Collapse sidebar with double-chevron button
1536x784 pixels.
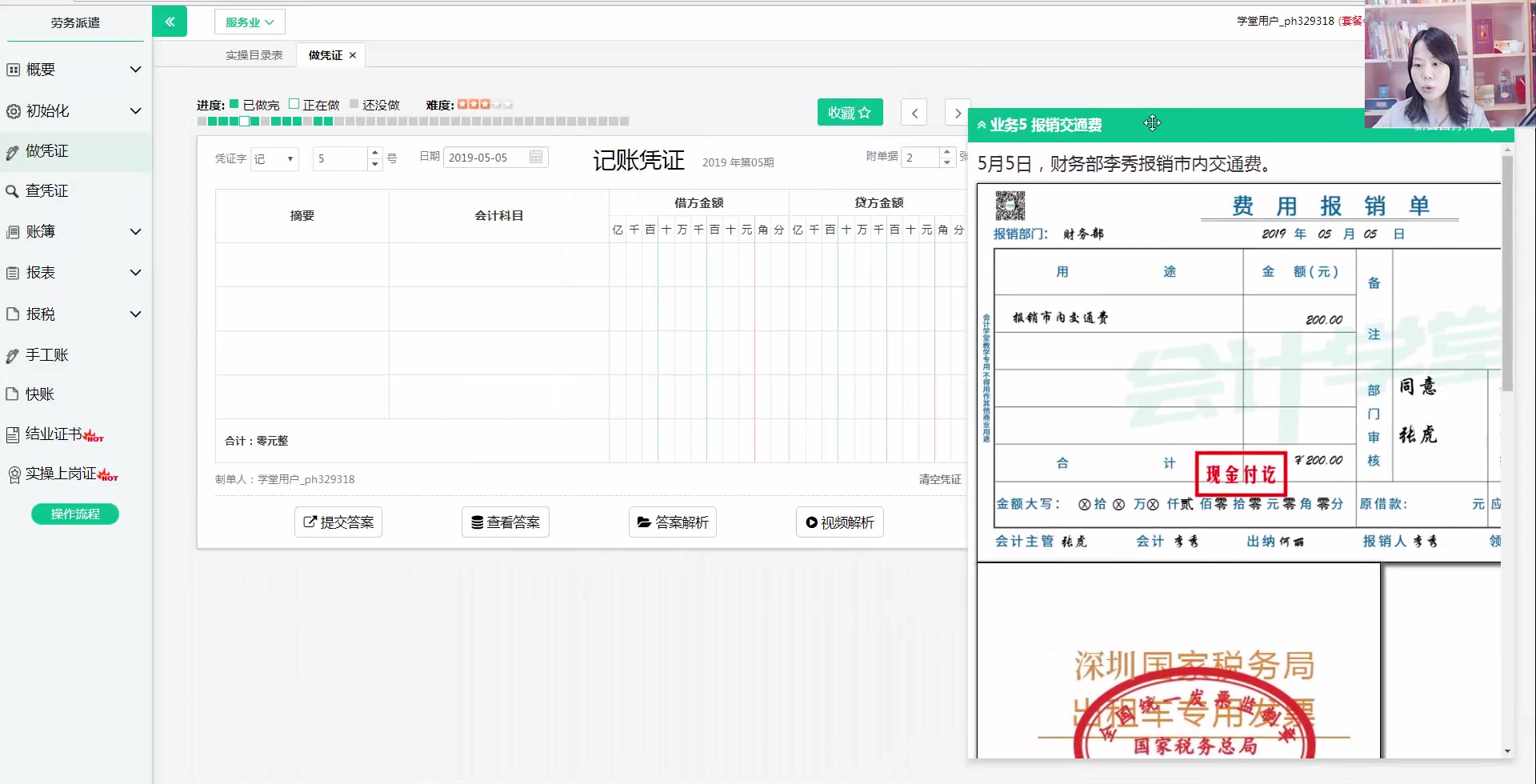click(170, 22)
